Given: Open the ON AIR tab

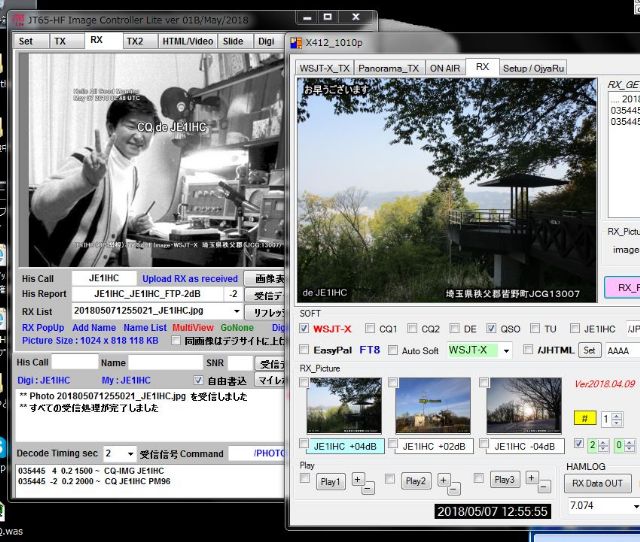Looking at the screenshot, I should [x=446, y=68].
